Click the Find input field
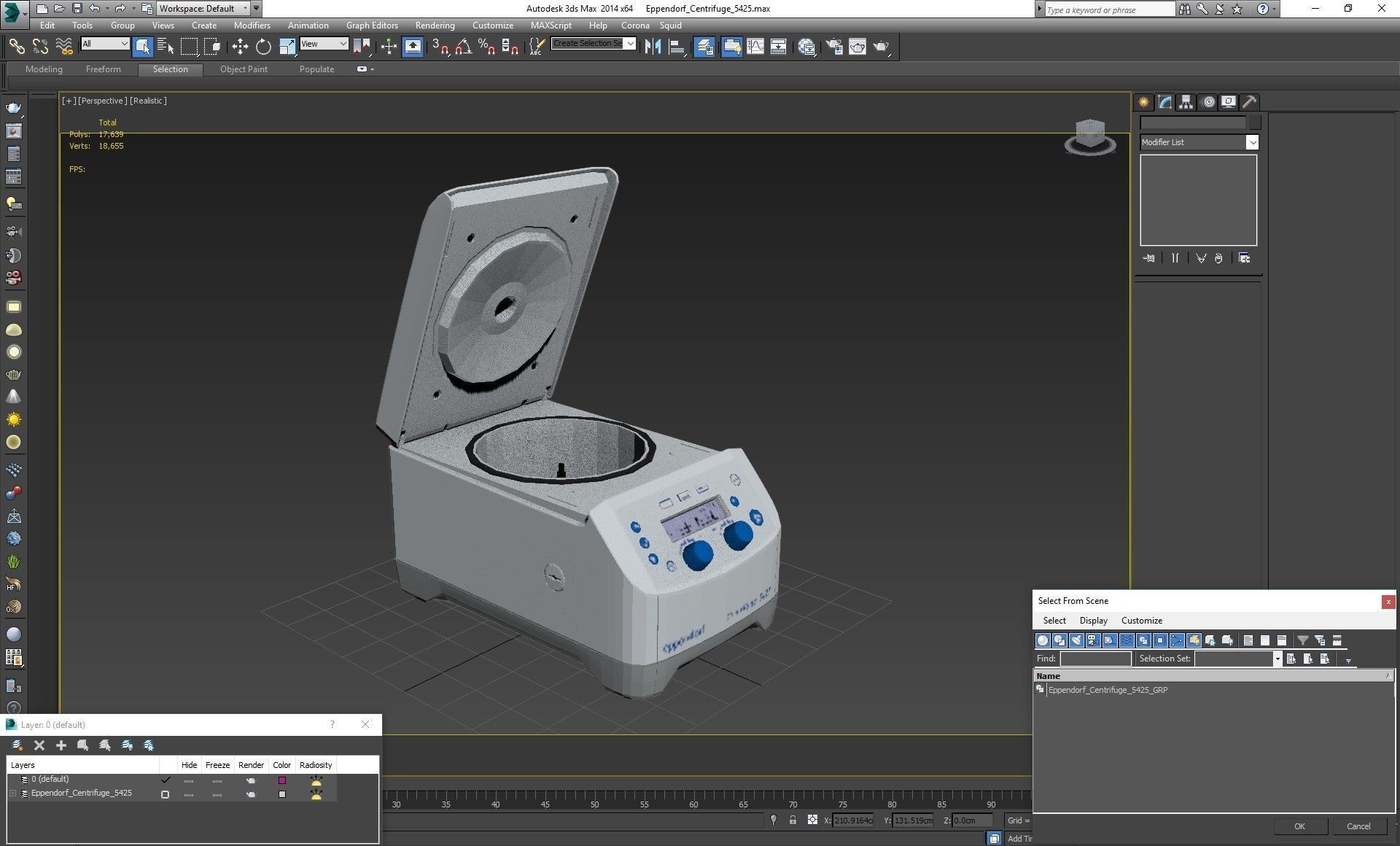Screen dimensions: 1400x846 click(1095, 659)
